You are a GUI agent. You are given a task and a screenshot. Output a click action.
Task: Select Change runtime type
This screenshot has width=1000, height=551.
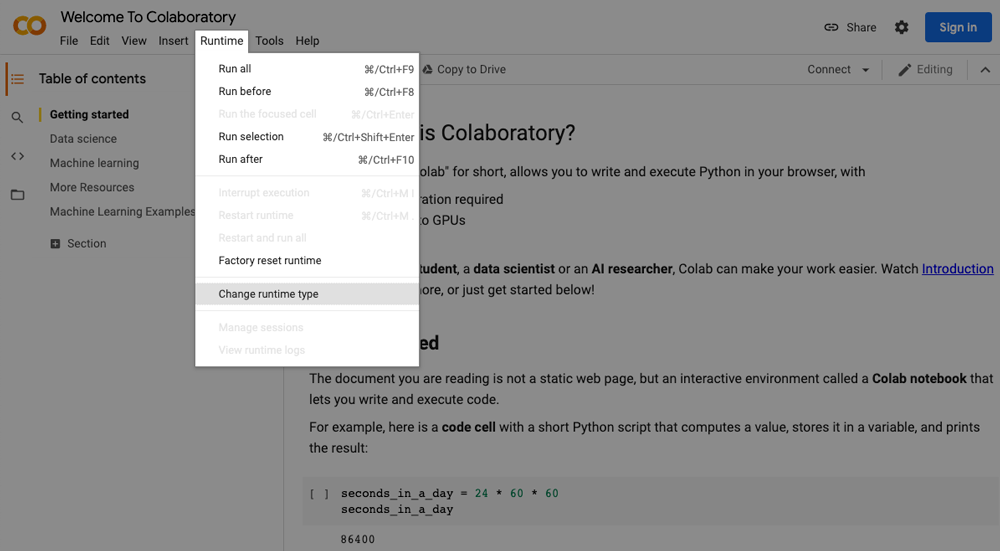(x=307, y=294)
